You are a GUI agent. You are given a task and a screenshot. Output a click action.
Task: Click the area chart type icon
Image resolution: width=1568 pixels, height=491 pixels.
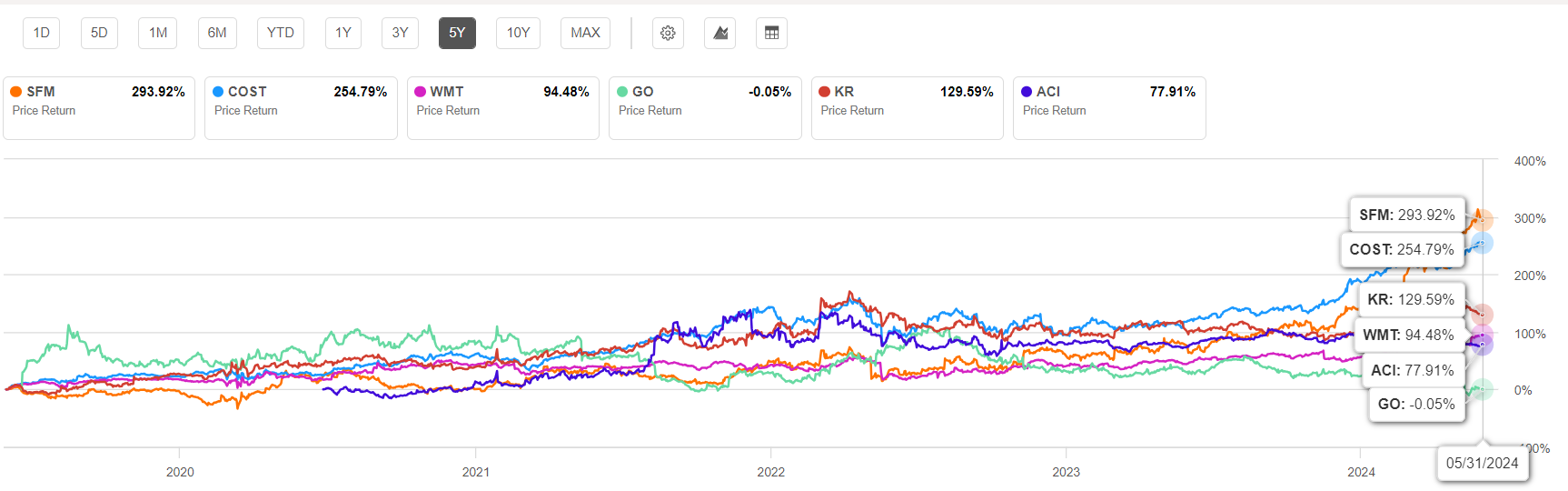tap(719, 34)
